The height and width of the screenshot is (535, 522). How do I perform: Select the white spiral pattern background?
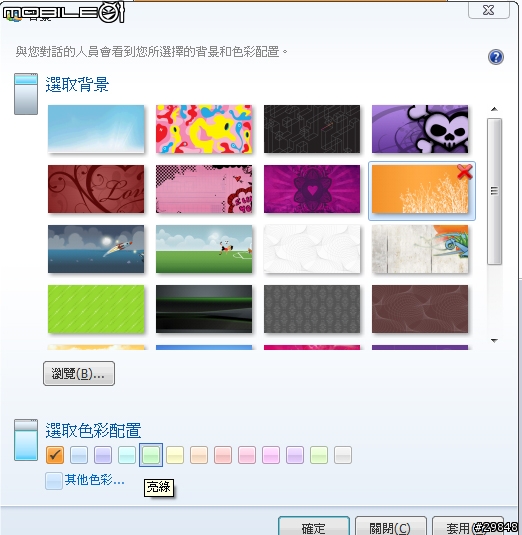pos(312,249)
